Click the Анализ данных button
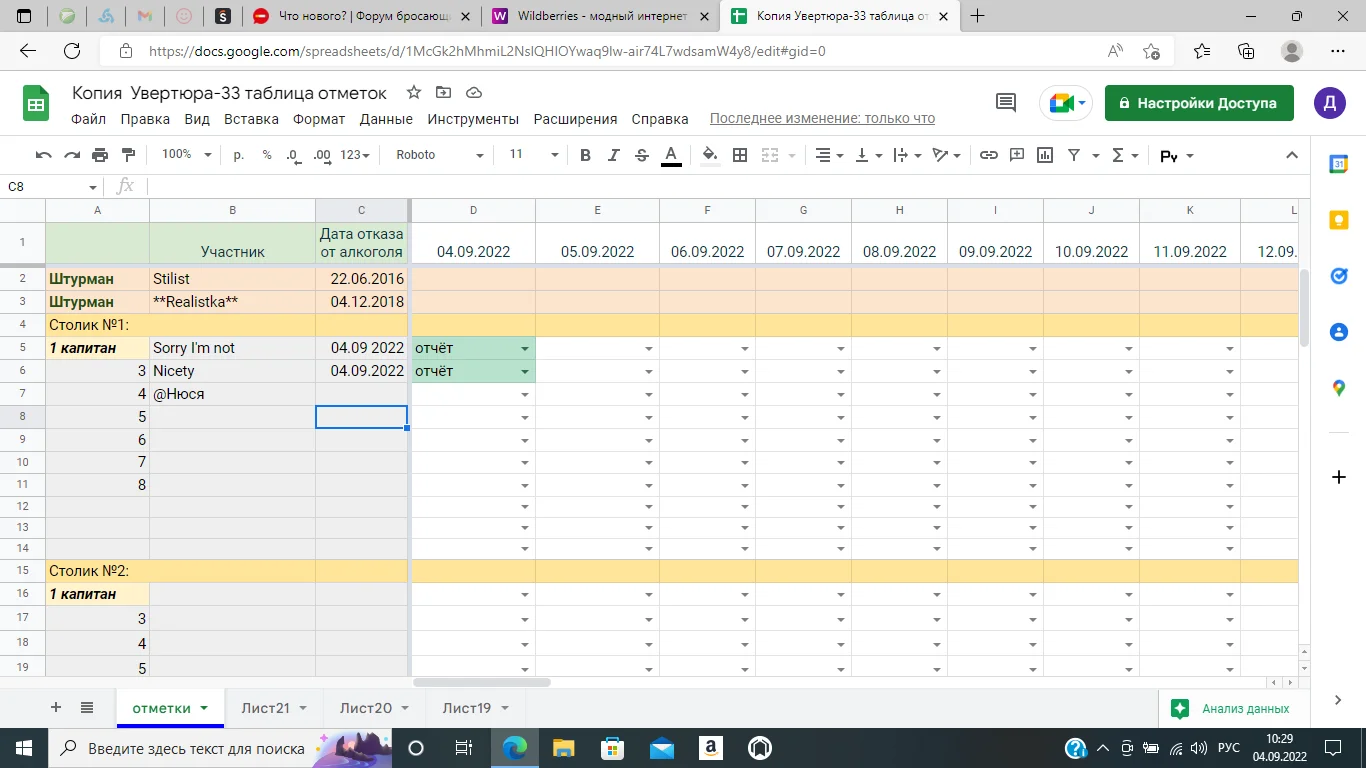Image resolution: width=1366 pixels, height=768 pixels. click(1231, 708)
